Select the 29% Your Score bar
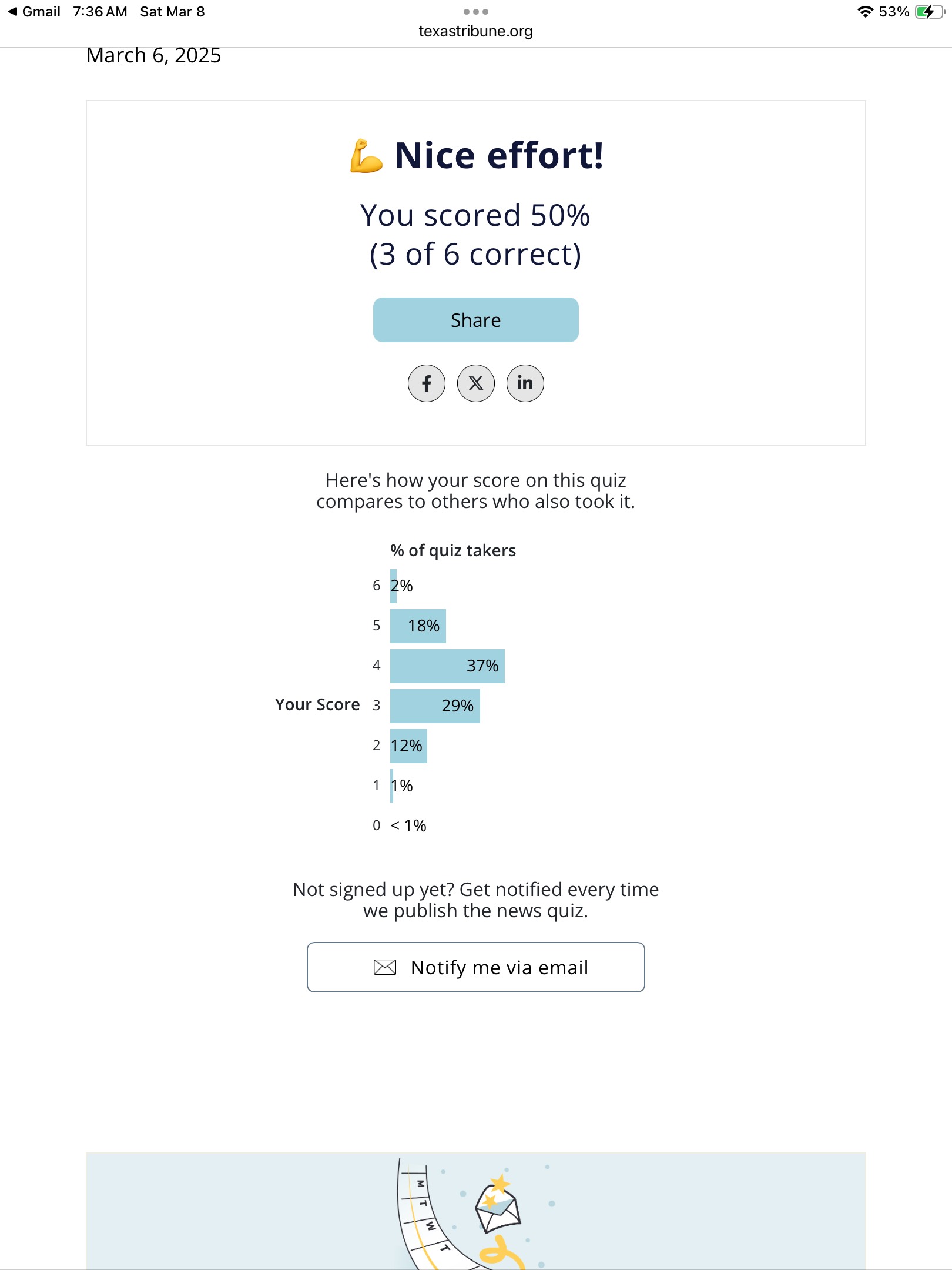This screenshot has width=952, height=1270. (435, 706)
